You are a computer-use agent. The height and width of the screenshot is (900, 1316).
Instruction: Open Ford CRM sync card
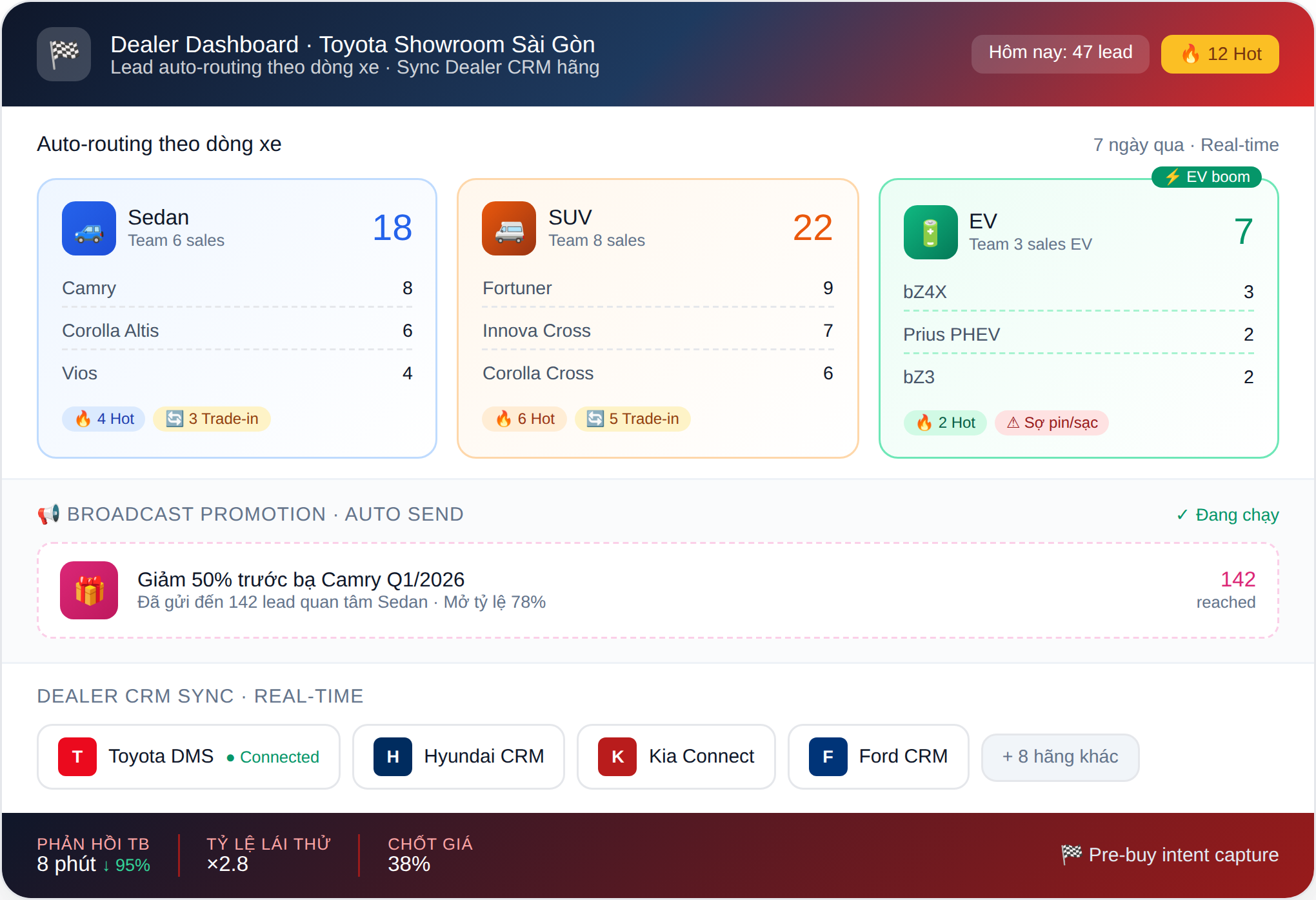[879, 757]
